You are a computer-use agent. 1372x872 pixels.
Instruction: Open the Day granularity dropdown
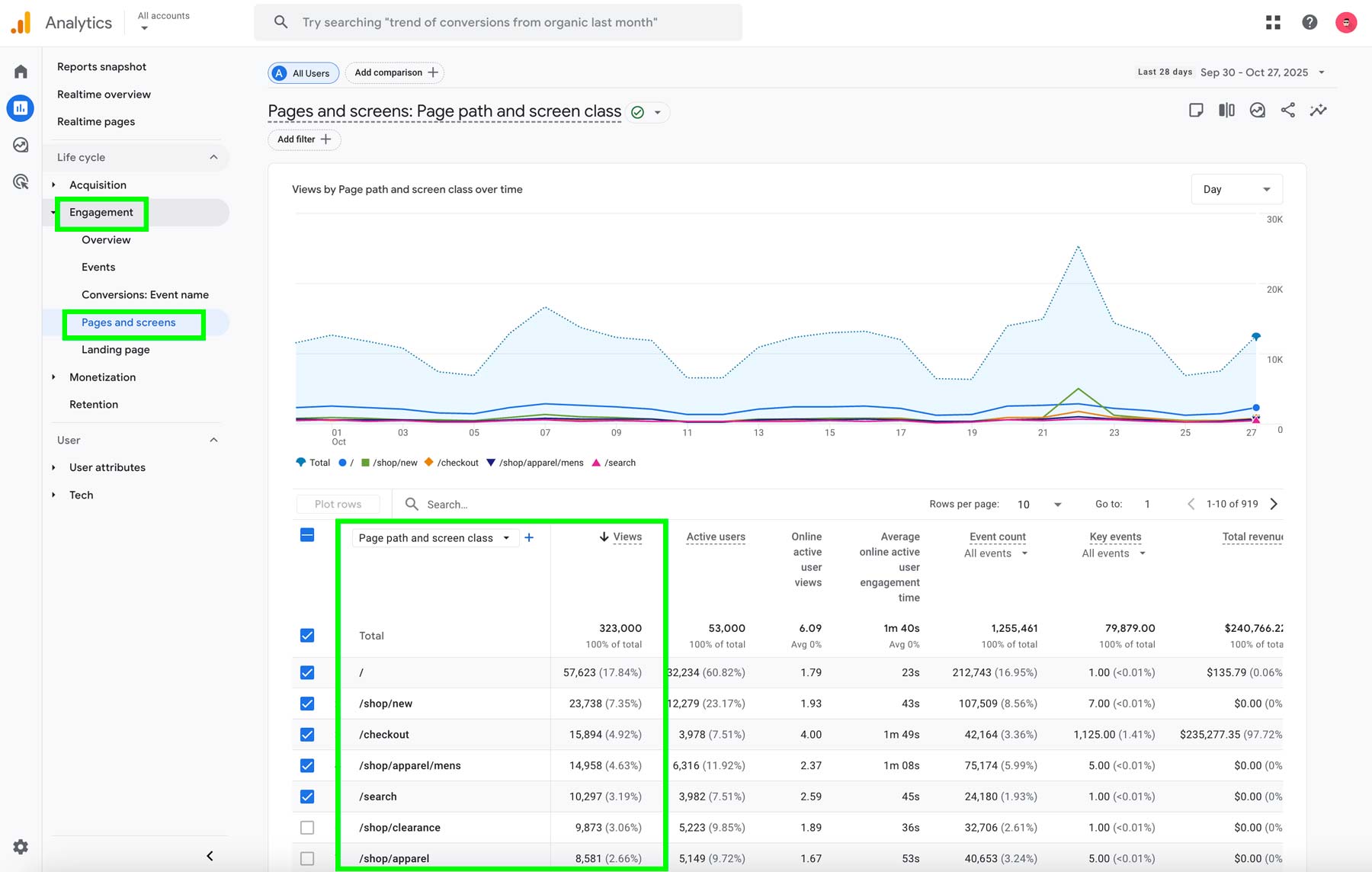pyautogui.click(x=1236, y=189)
